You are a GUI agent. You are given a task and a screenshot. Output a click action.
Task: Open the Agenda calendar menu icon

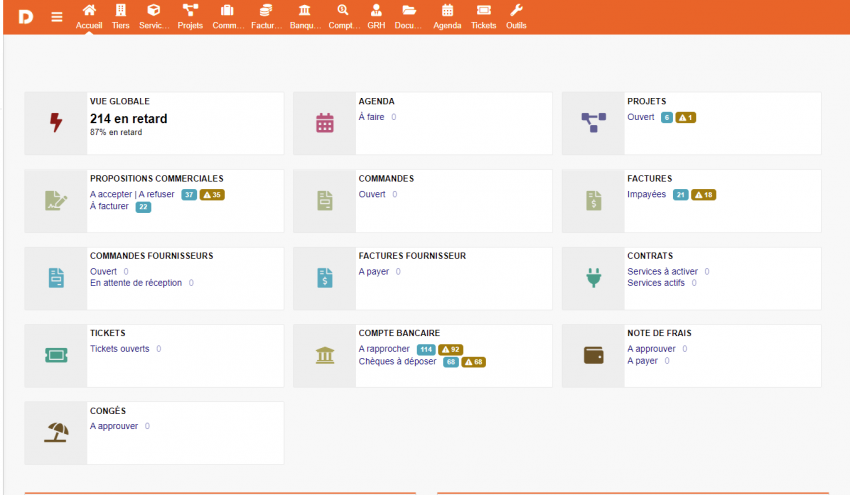(x=447, y=11)
